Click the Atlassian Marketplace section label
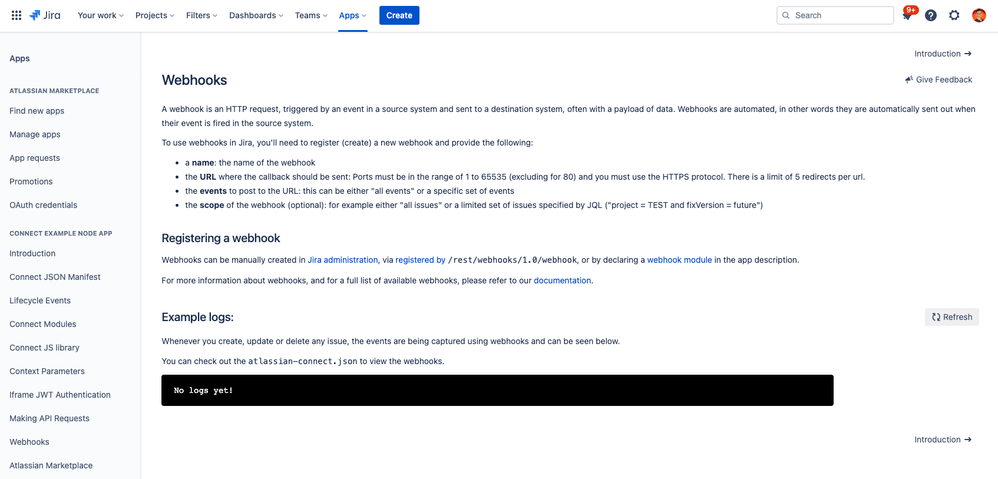 tap(54, 91)
